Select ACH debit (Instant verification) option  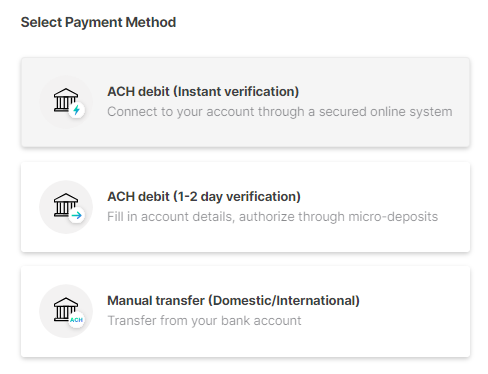point(245,102)
